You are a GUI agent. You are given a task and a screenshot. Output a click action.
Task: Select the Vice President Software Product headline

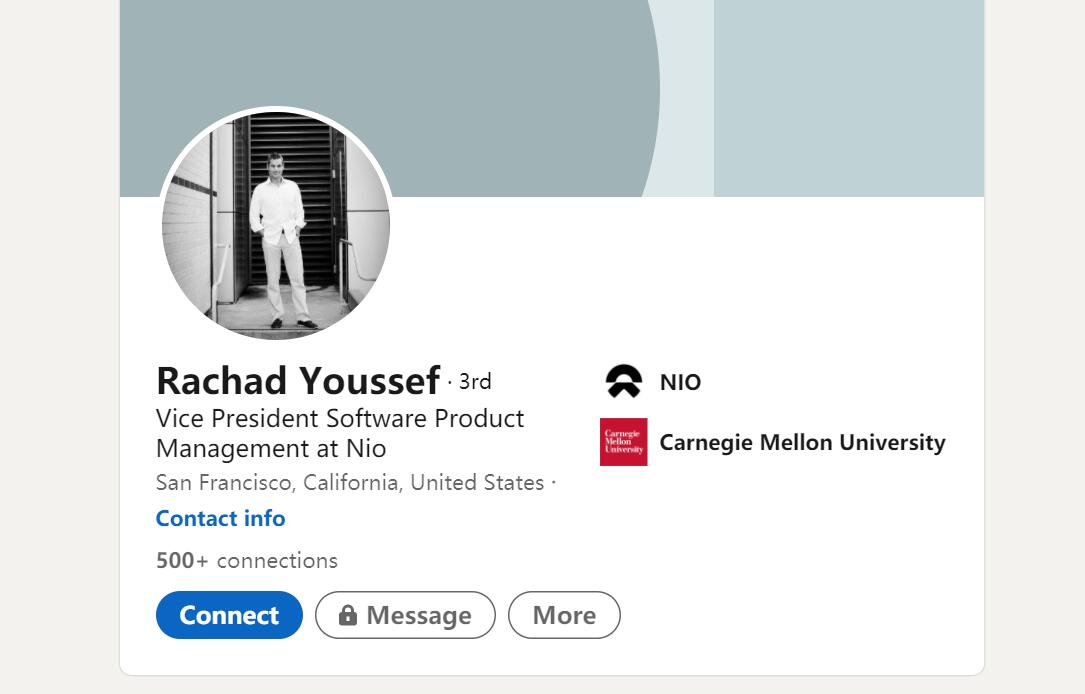(340, 418)
